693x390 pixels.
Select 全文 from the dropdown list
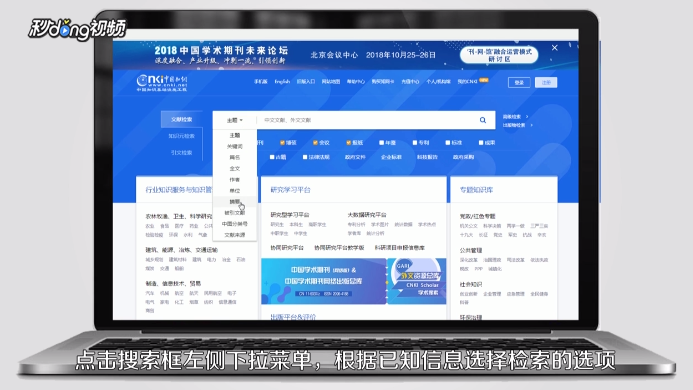coord(235,168)
